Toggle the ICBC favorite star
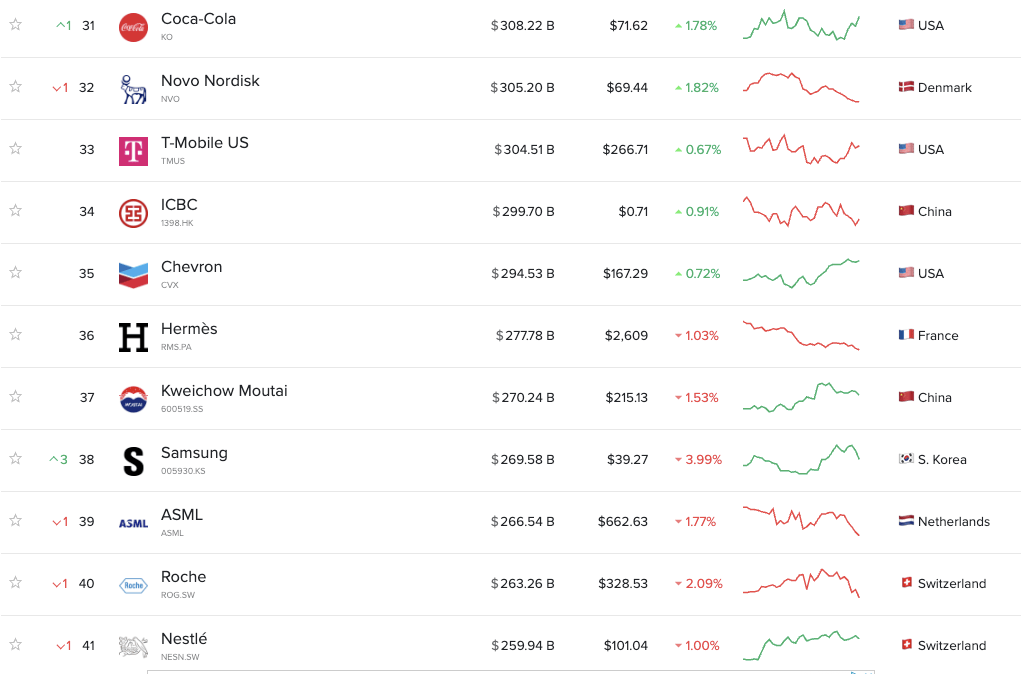This screenshot has height=674, width=1030. 16,211
